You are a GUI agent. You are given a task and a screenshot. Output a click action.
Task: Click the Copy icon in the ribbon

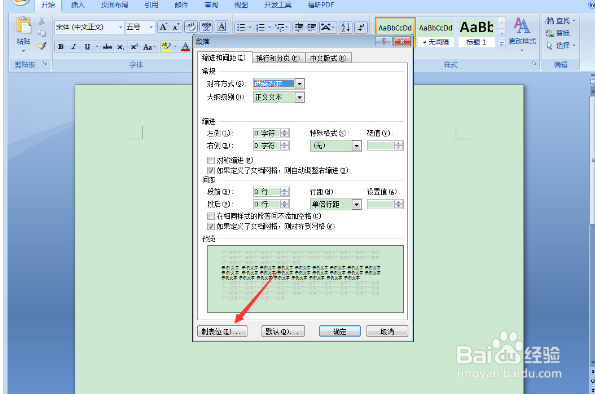pos(42,33)
